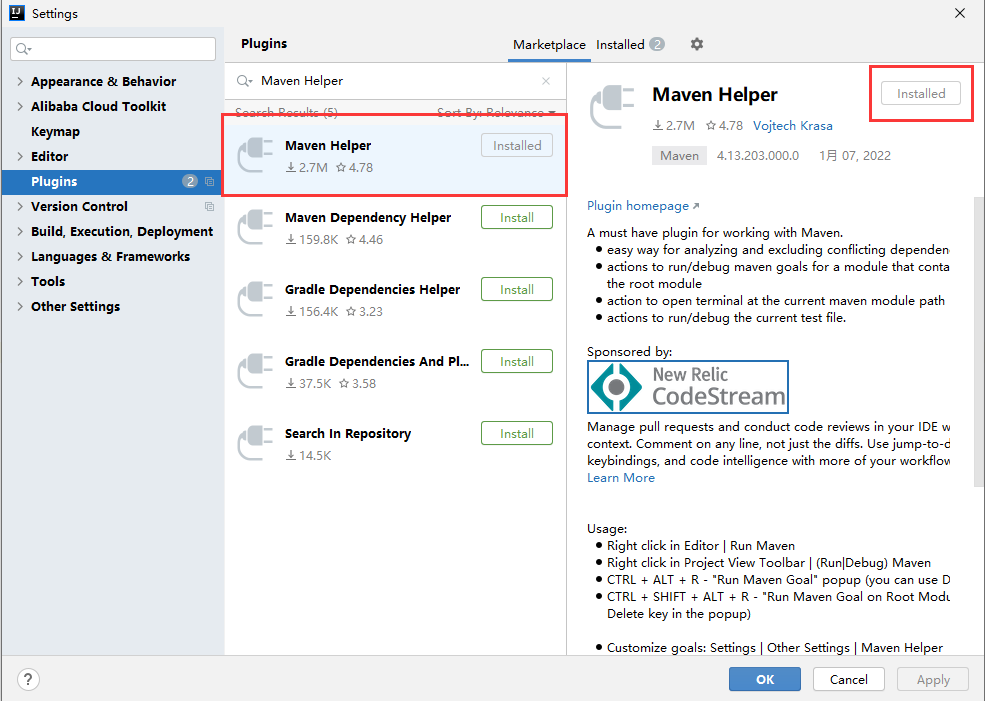Click Installed button in detail header
This screenshot has height=701, width=985.
coord(921,94)
